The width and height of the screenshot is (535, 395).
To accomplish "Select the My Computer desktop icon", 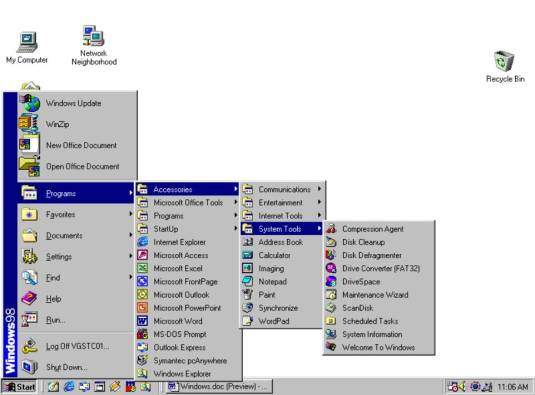I will (x=27, y=47).
